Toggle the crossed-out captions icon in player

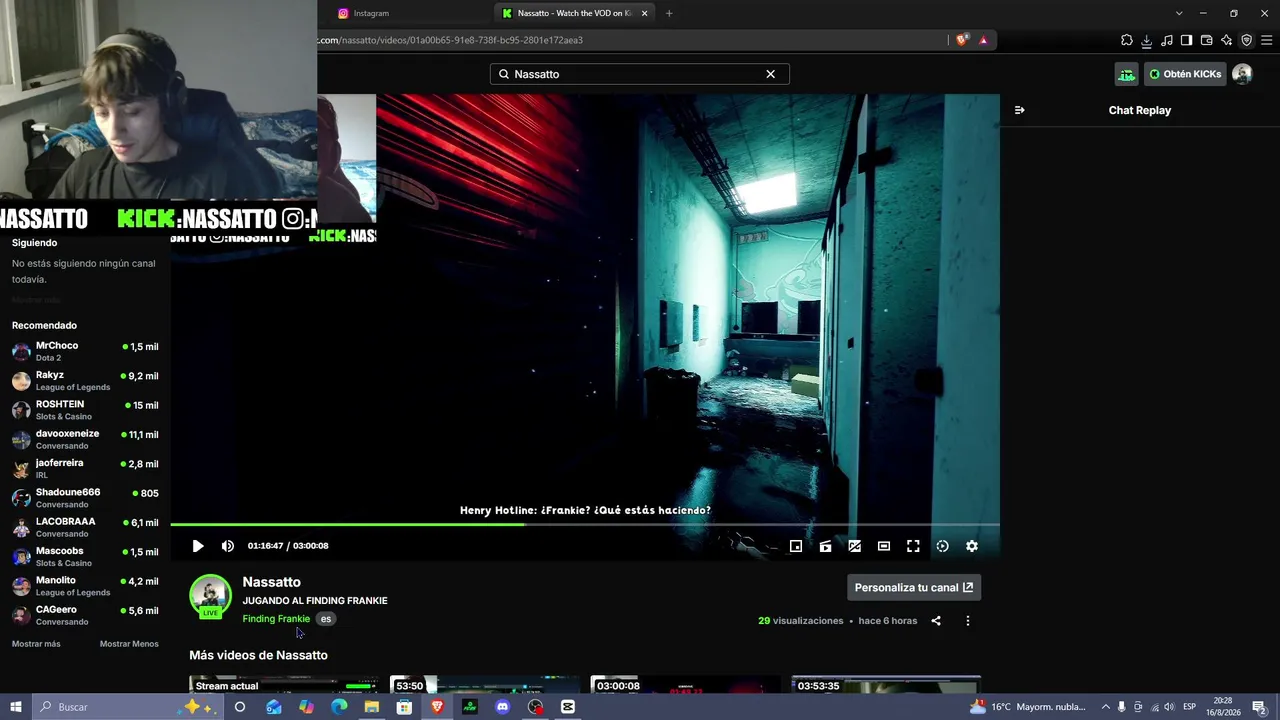[x=854, y=546]
